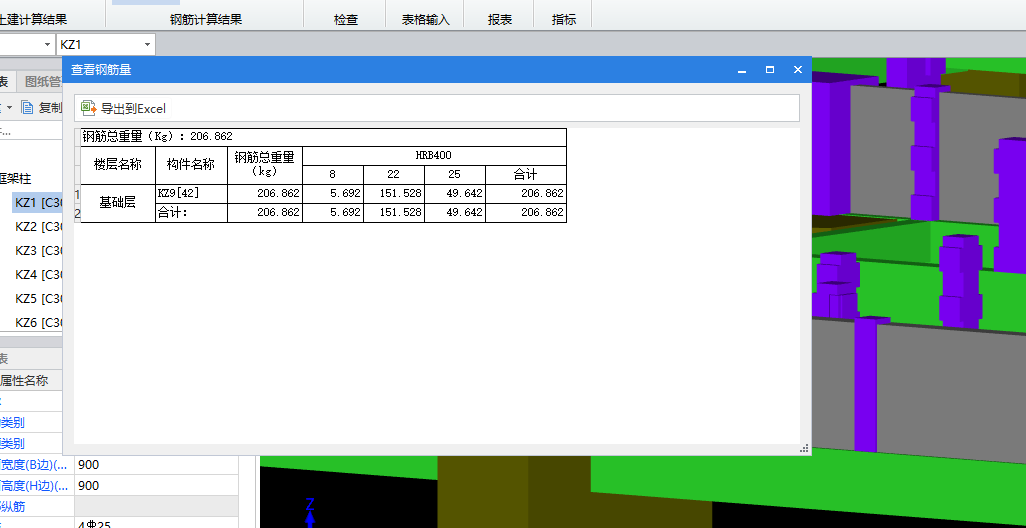
Task: Open the 指标 ribbon group
Action: 563,20
